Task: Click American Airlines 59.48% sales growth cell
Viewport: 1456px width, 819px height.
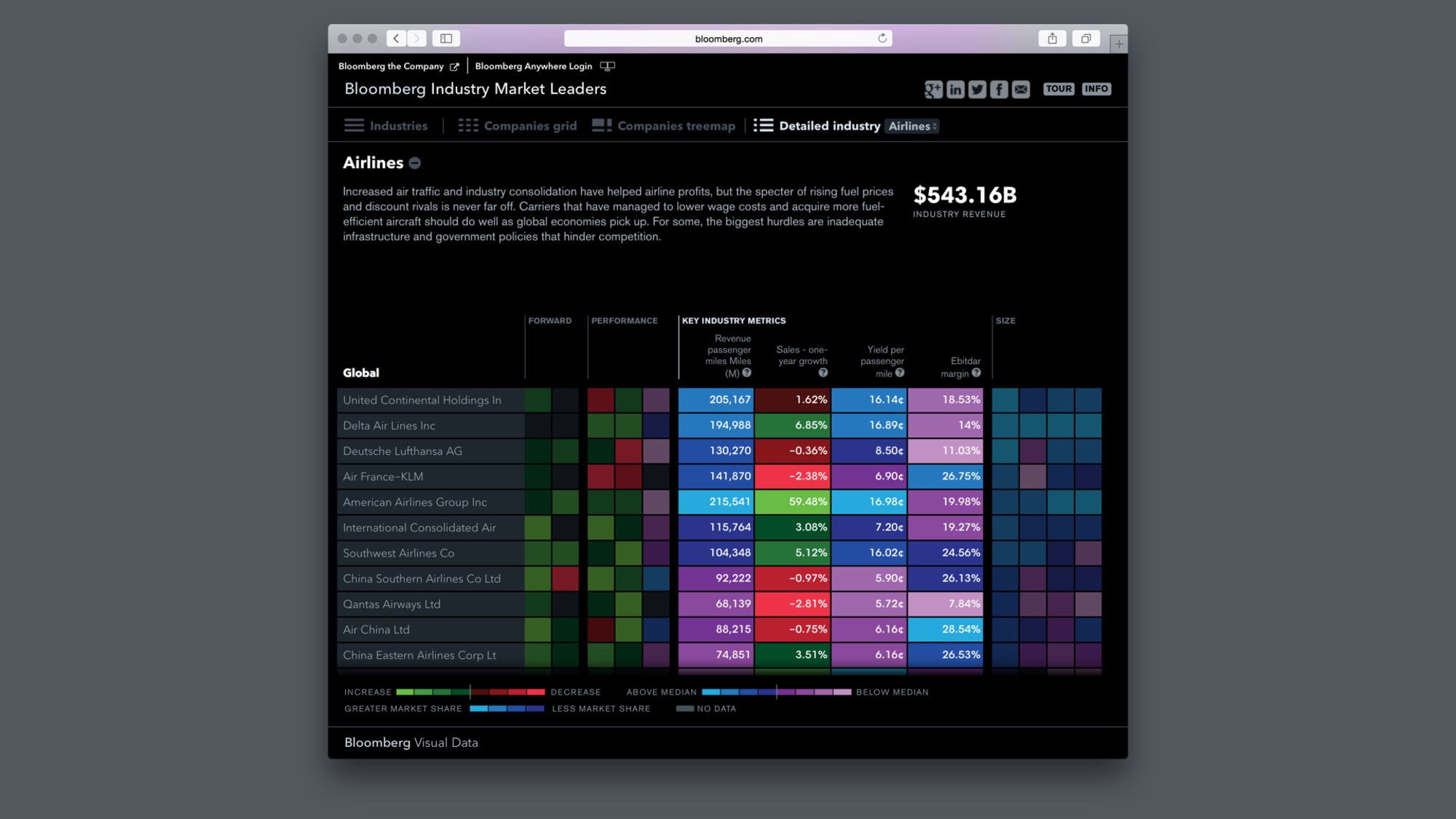Action: [792, 502]
